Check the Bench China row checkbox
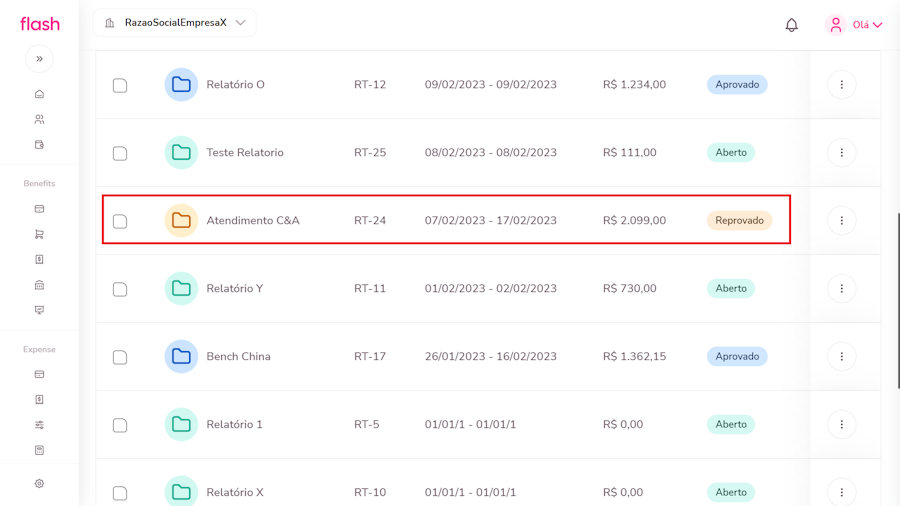The image size is (900, 506). tap(120, 357)
